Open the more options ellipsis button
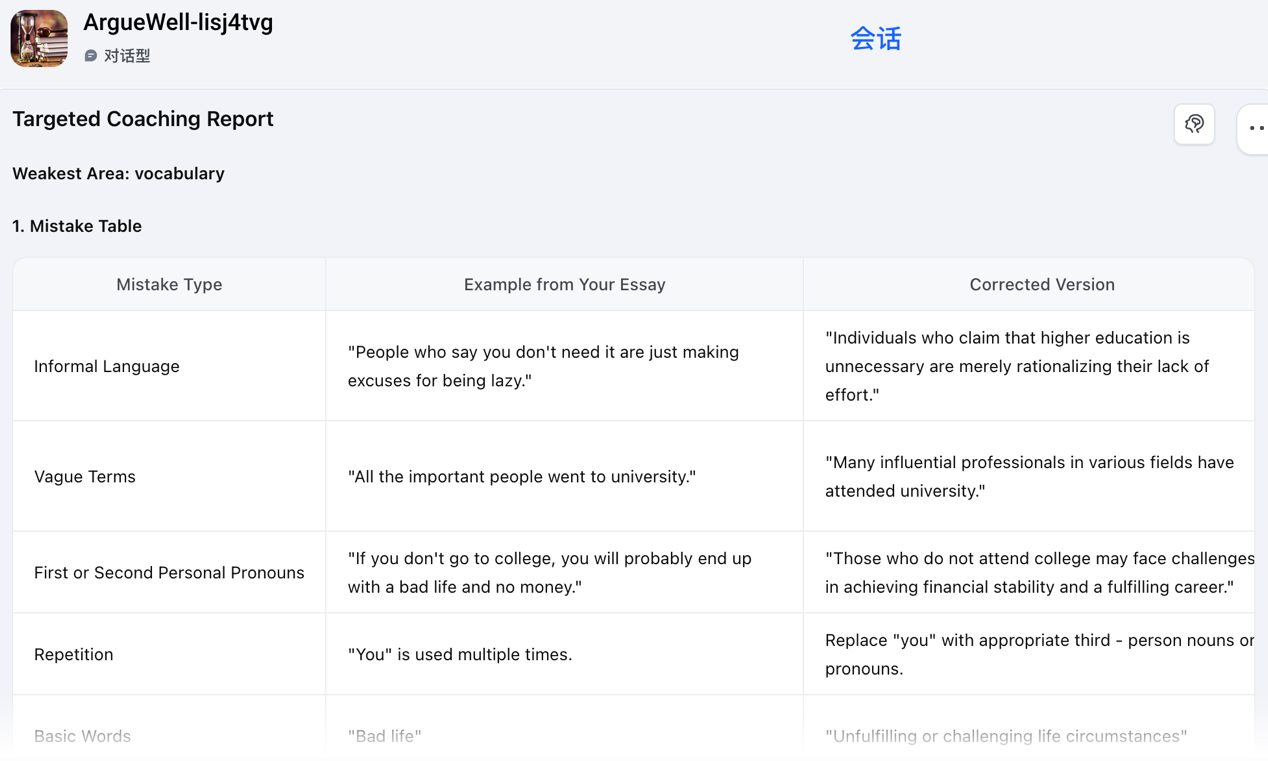This screenshot has width=1268, height=761. [1255, 128]
